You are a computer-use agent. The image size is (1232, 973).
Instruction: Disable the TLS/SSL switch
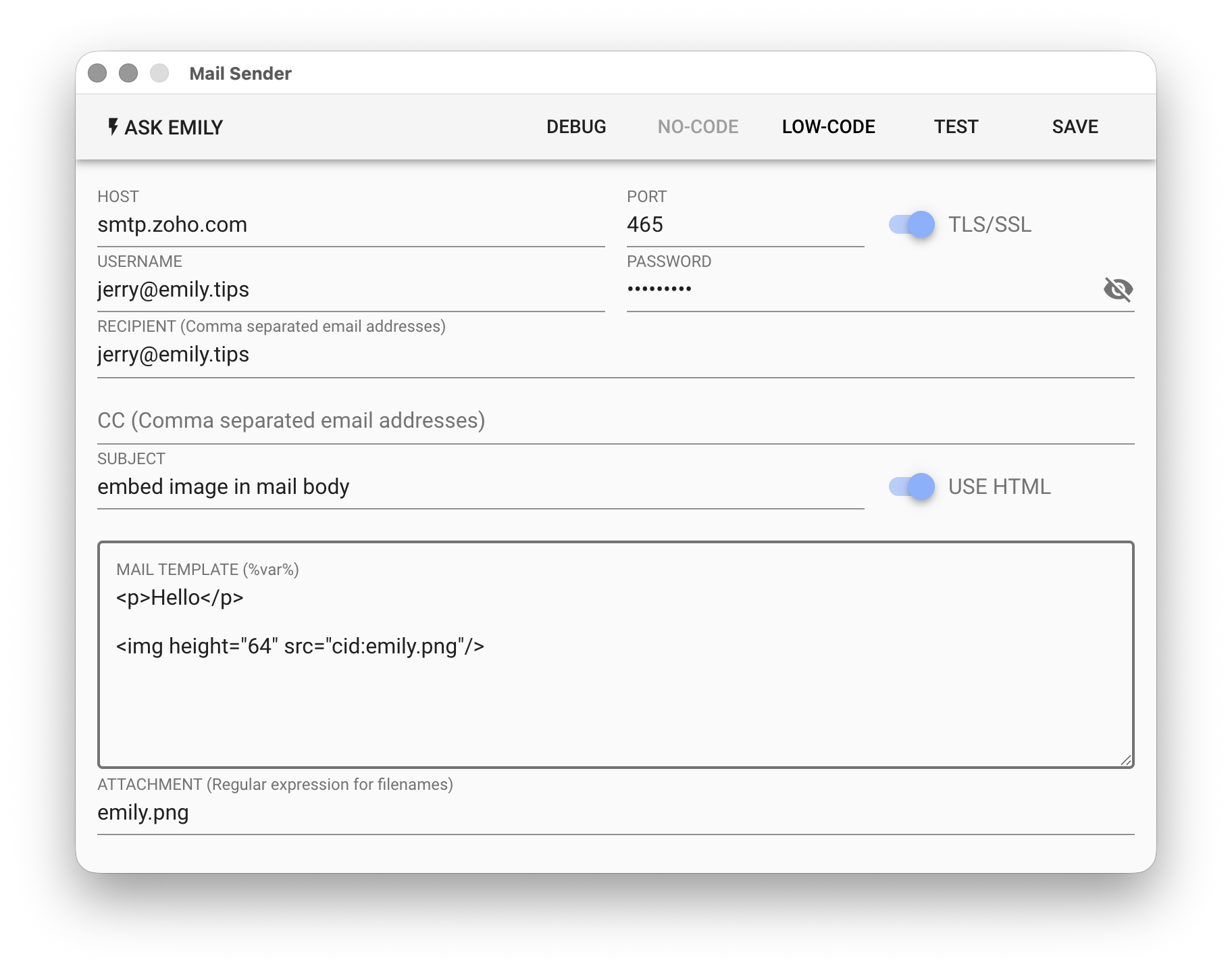tap(912, 224)
